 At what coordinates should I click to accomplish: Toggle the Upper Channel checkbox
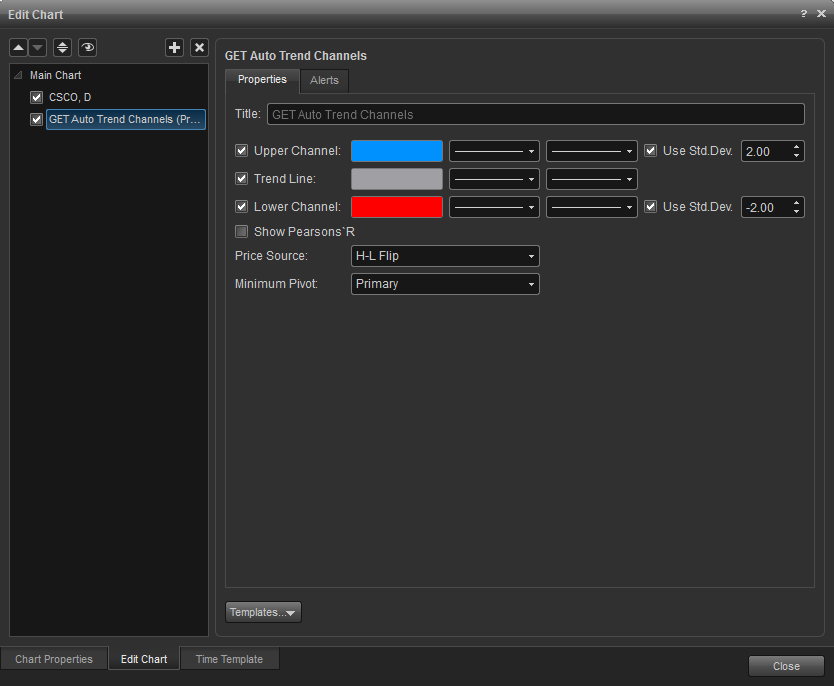(241, 150)
